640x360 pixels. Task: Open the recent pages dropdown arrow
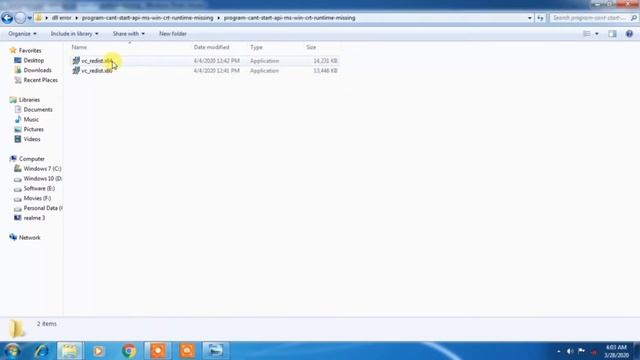(29, 18)
